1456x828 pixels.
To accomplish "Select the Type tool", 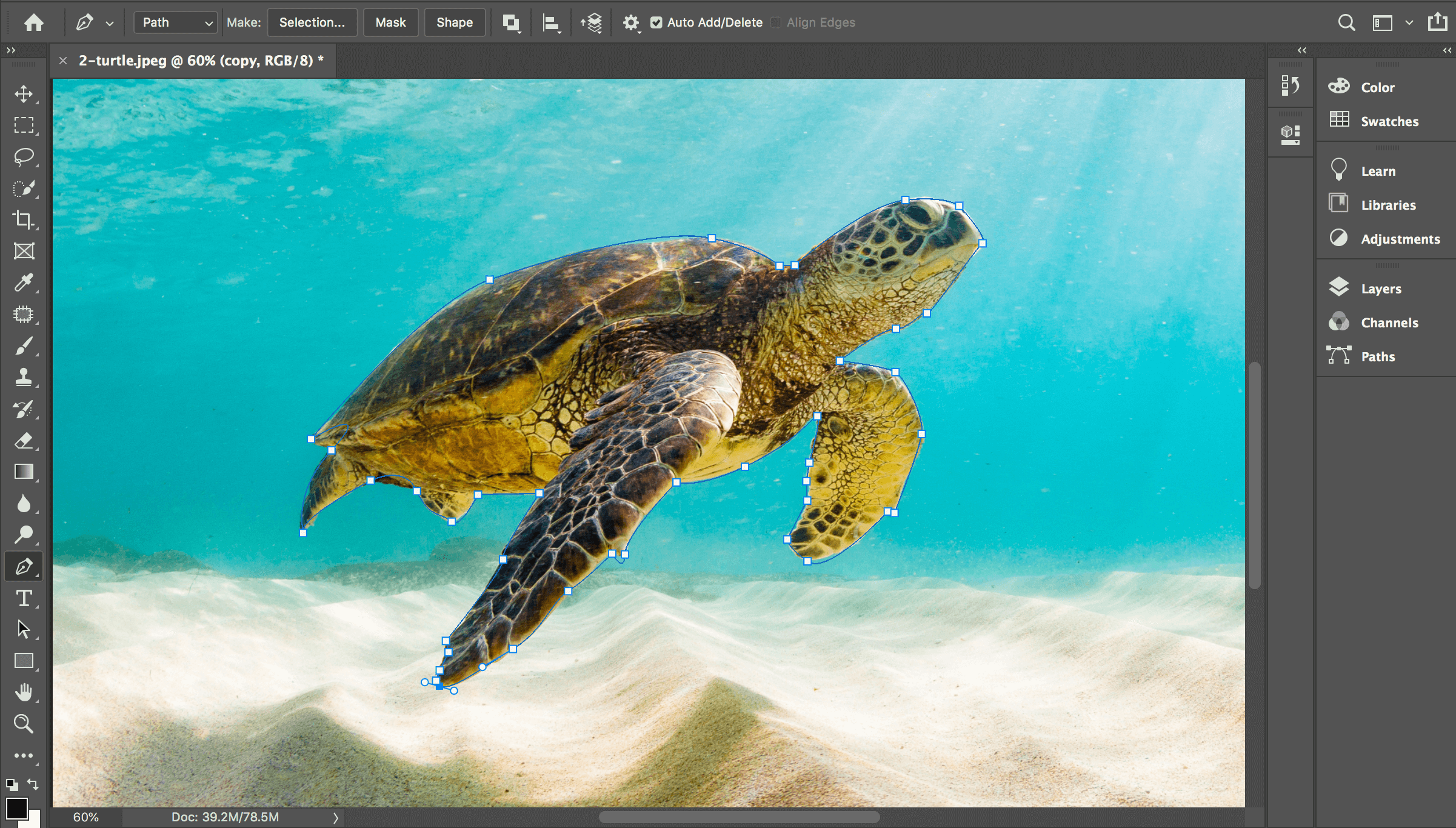I will pyautogui.click(x=24, y=598).
